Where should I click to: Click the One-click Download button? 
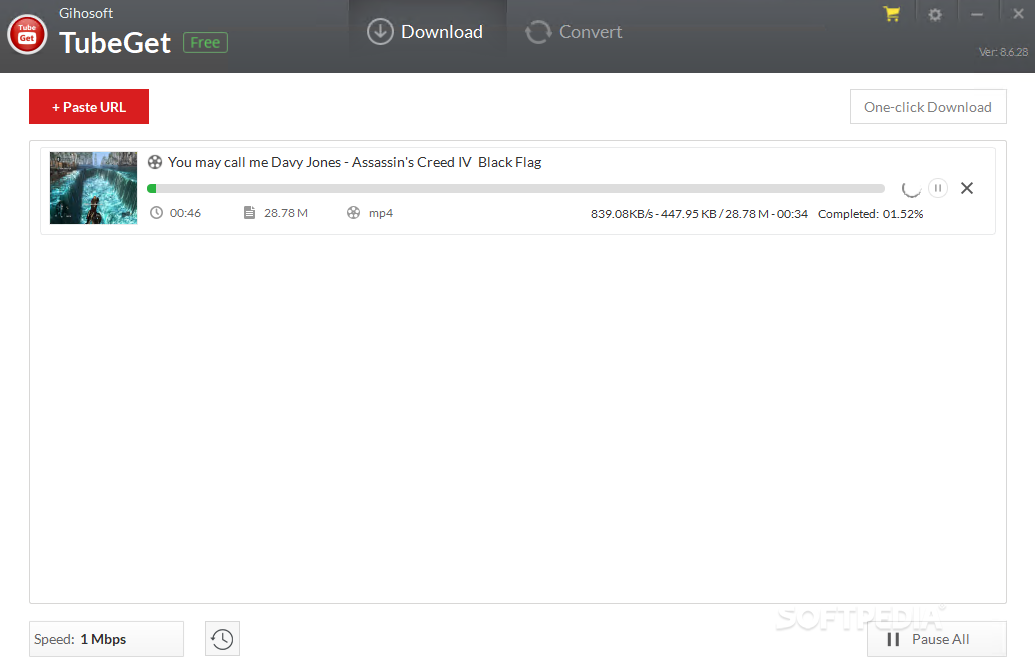pyautogui.click(x=928, y=107)
